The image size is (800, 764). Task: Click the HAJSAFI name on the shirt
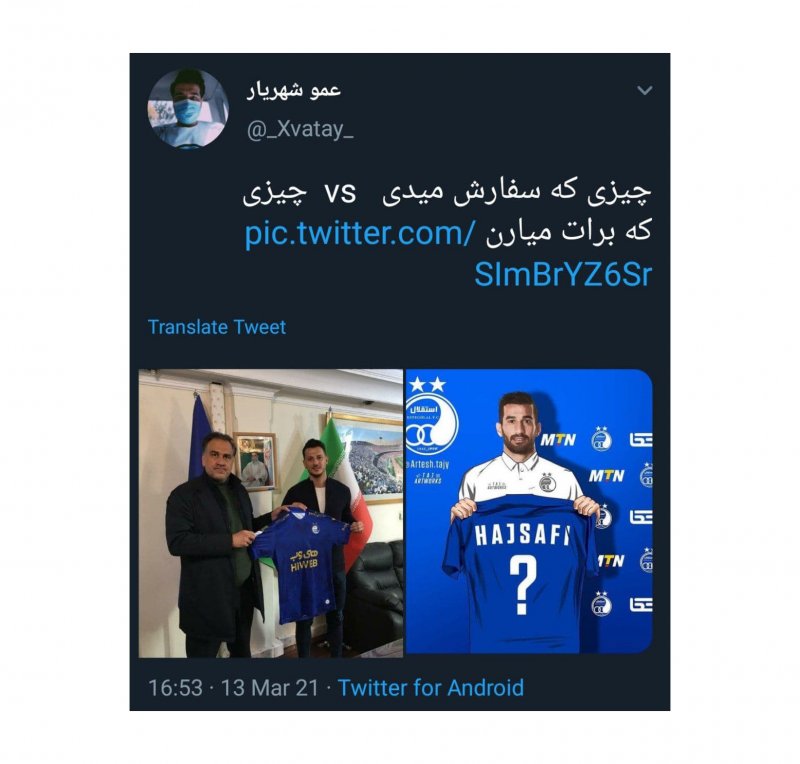point(522,536)
